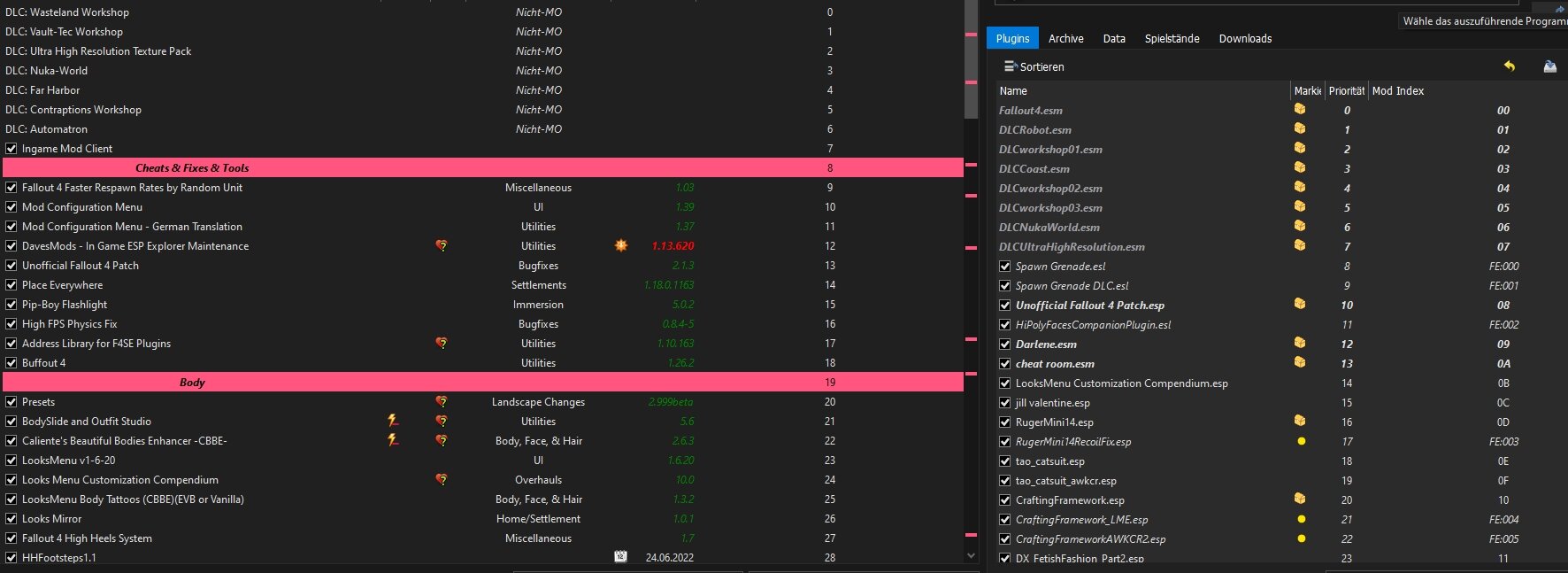Click the heart flag icon for DavesMods ESP Explorer
The image size is (1568, 573).
(442, 245)
